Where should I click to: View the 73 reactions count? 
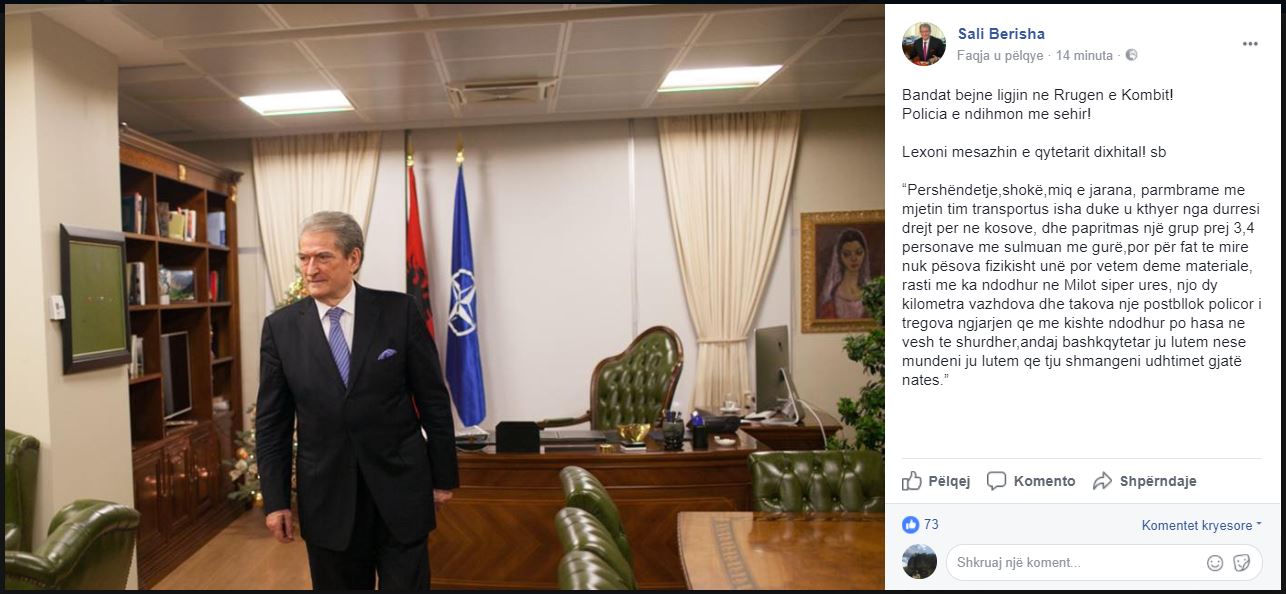click(x=931, y=524)
